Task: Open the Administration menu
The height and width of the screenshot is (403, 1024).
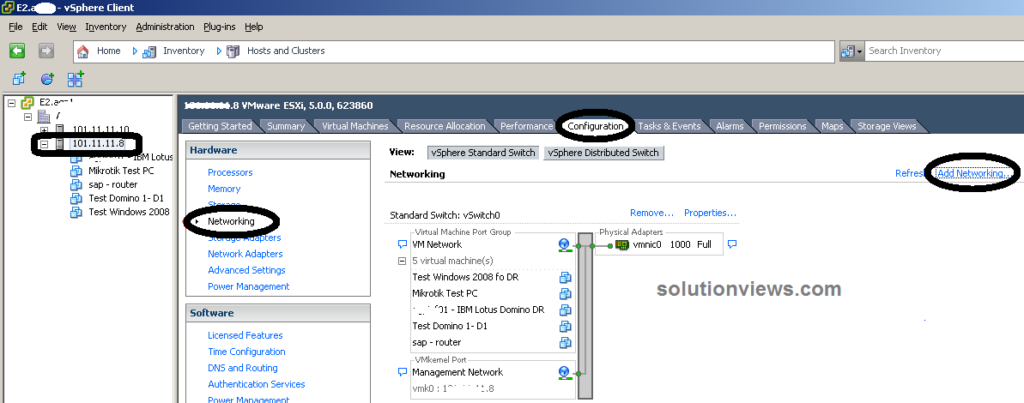Action: click(x=165, y=27)
